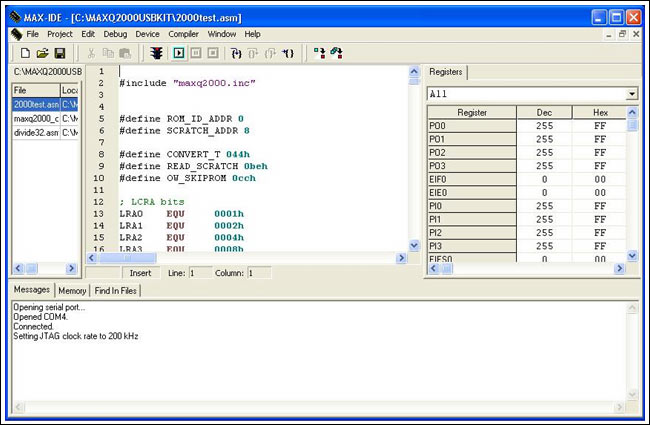Select the Registers tab

coord(446,73)
